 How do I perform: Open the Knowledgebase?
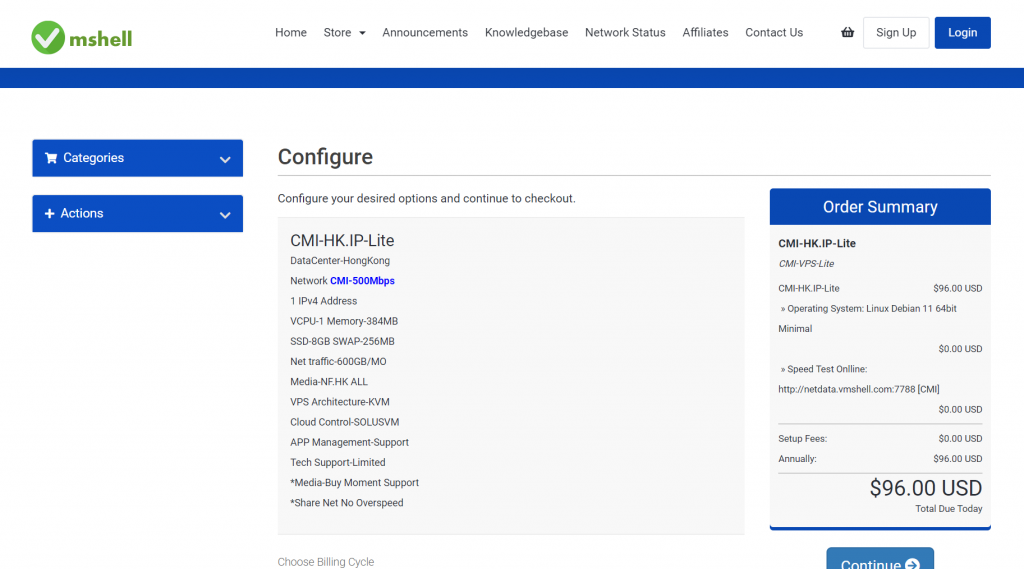coord(526,33)
